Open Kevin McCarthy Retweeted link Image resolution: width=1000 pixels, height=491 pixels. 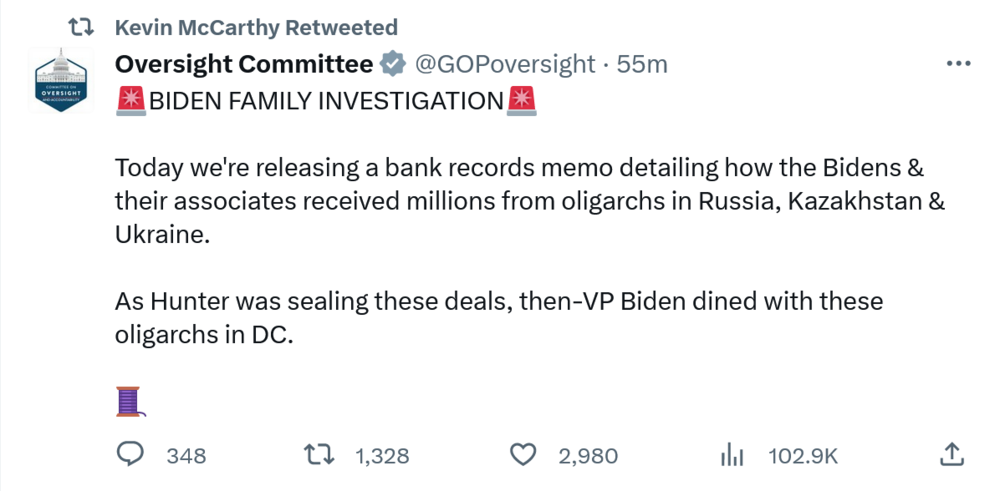point(256,27)
